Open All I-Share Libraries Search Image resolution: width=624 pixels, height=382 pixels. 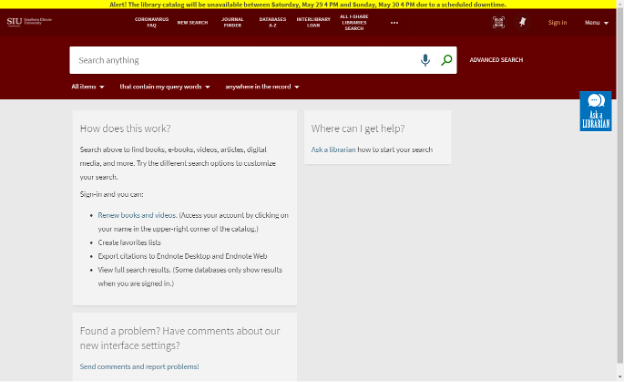pos(354,22)
